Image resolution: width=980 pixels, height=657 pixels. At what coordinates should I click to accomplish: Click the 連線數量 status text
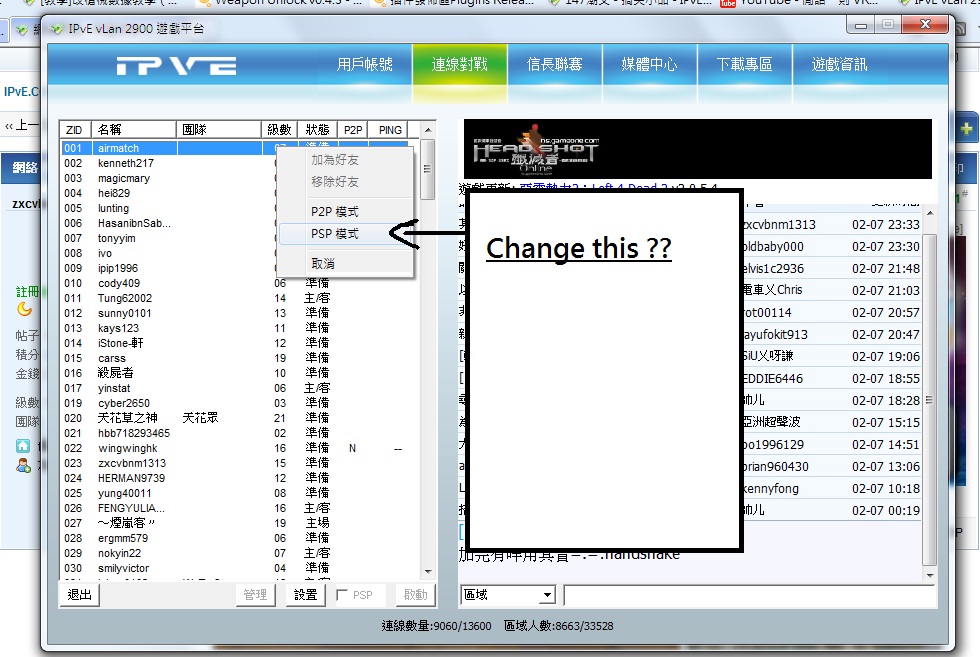tap(436, 626)
